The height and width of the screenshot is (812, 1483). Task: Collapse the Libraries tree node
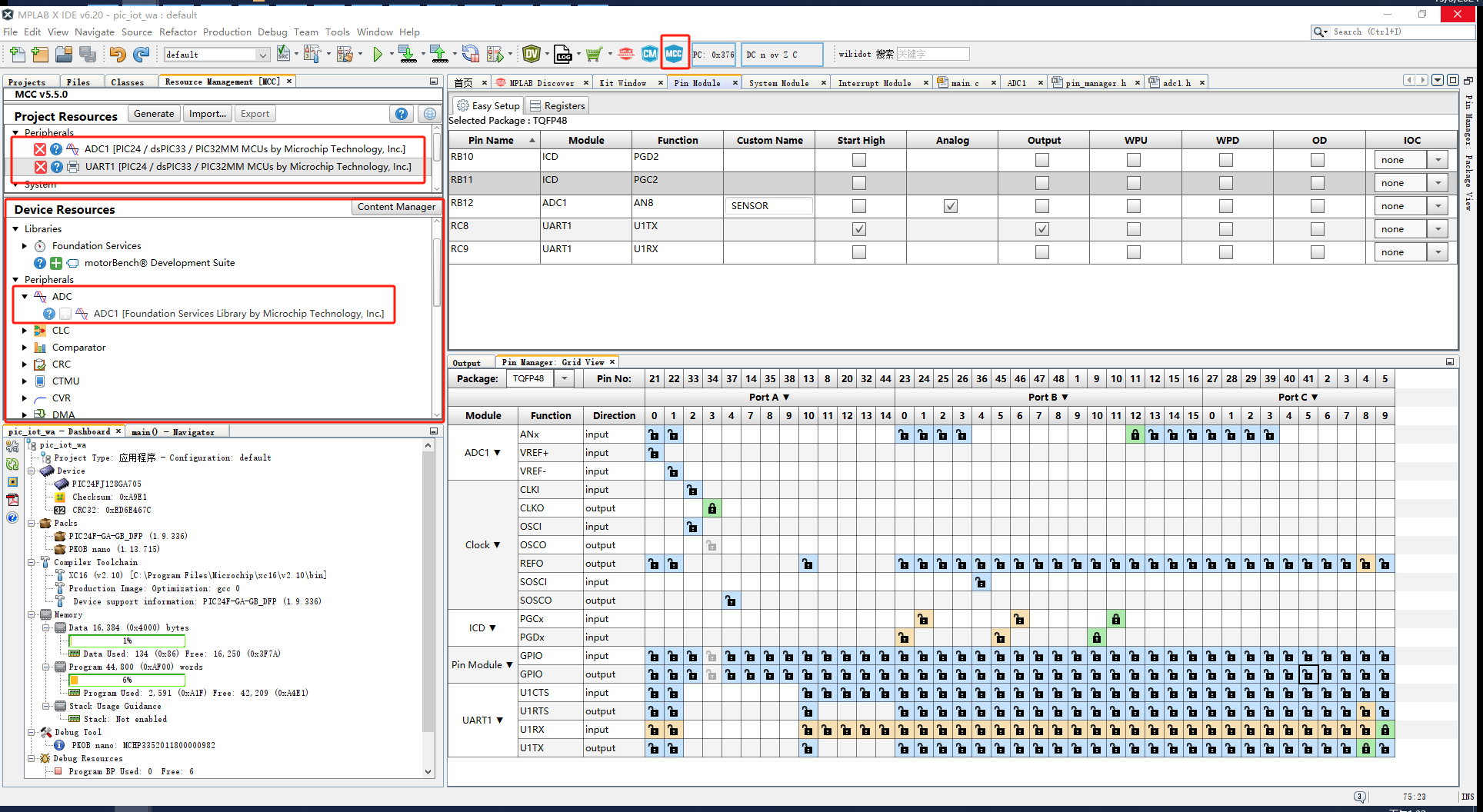[15, 229]
